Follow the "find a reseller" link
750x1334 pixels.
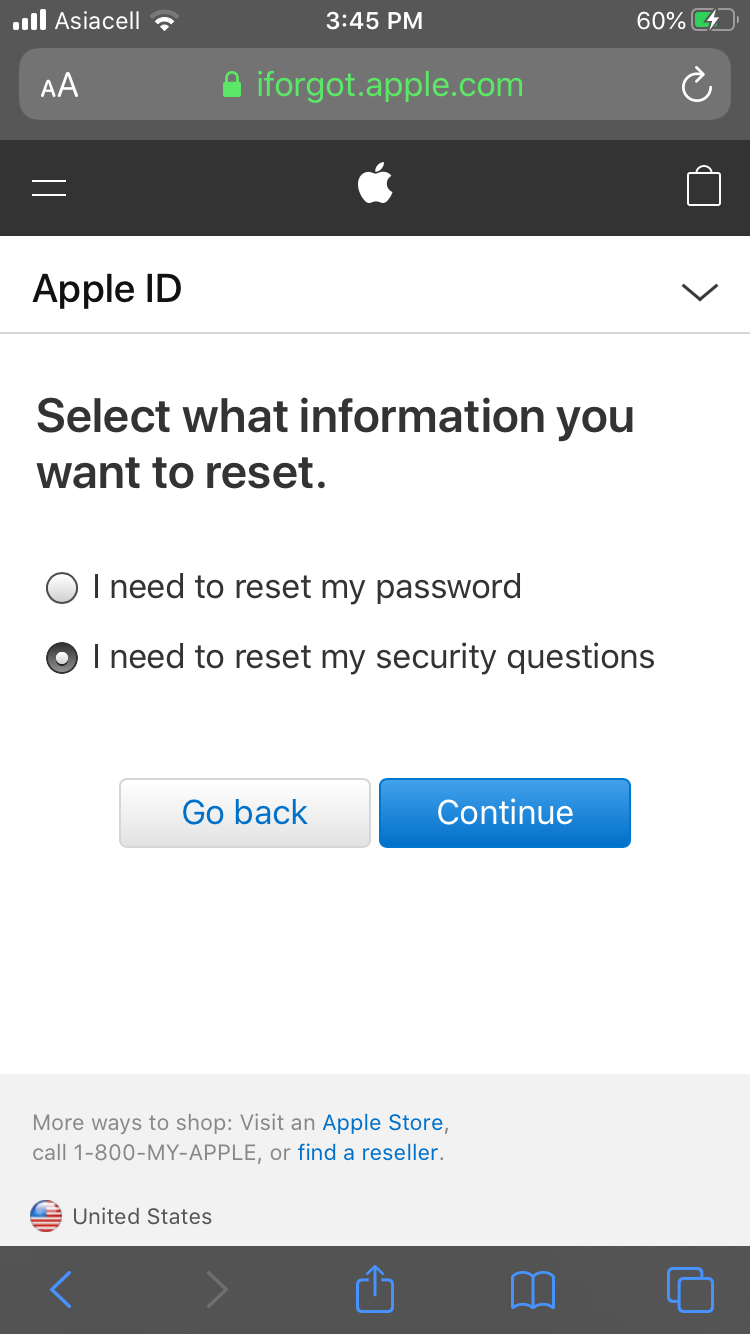click(x=368, y=1152)
